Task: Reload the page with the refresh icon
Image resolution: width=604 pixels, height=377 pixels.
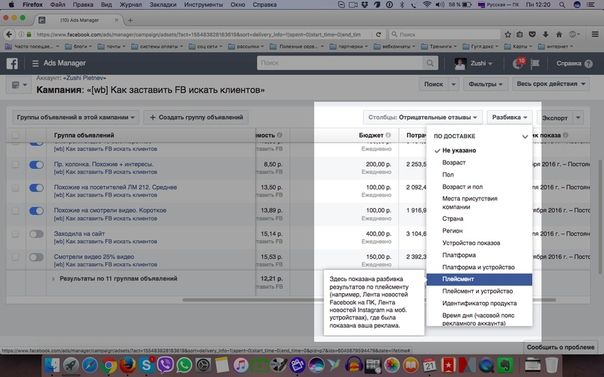Action: pos(378,34)
